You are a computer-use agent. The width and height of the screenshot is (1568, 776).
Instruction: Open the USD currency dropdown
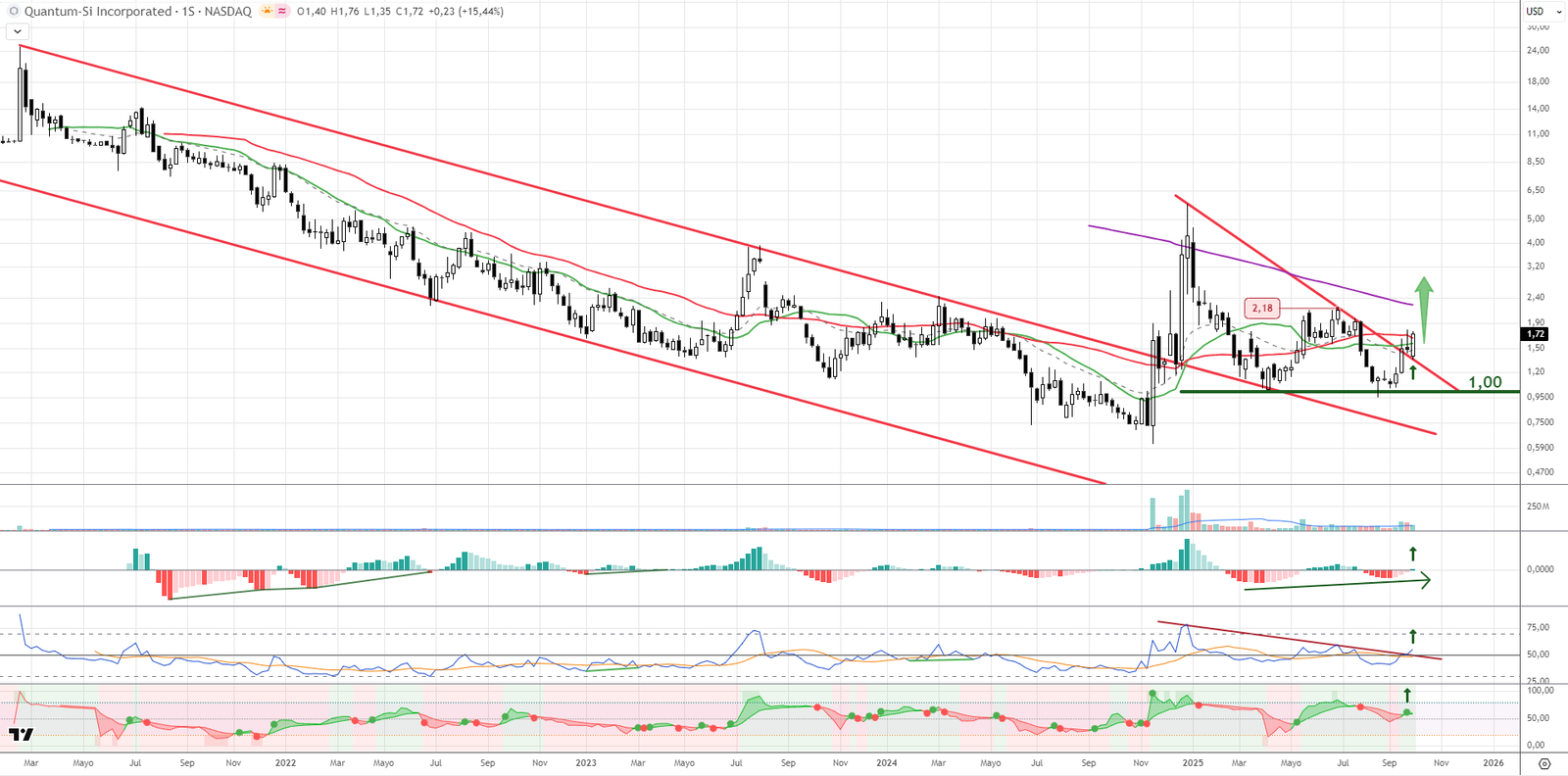(x=1541, y=12)
